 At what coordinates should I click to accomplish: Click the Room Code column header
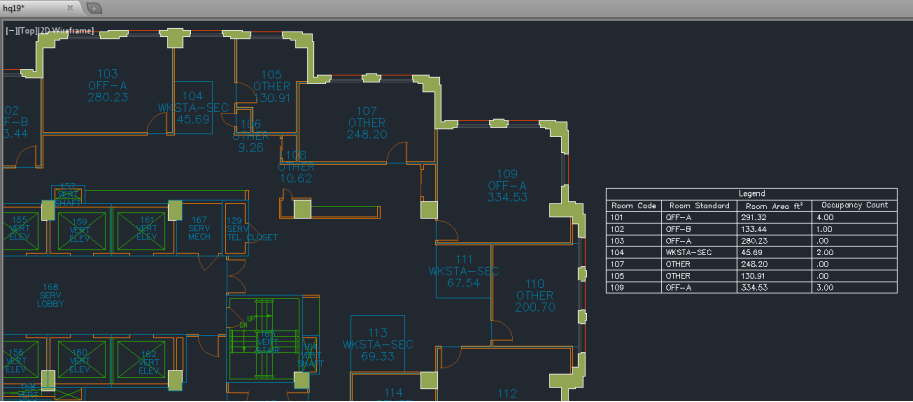pyautogui.click(x=634, y=205)
